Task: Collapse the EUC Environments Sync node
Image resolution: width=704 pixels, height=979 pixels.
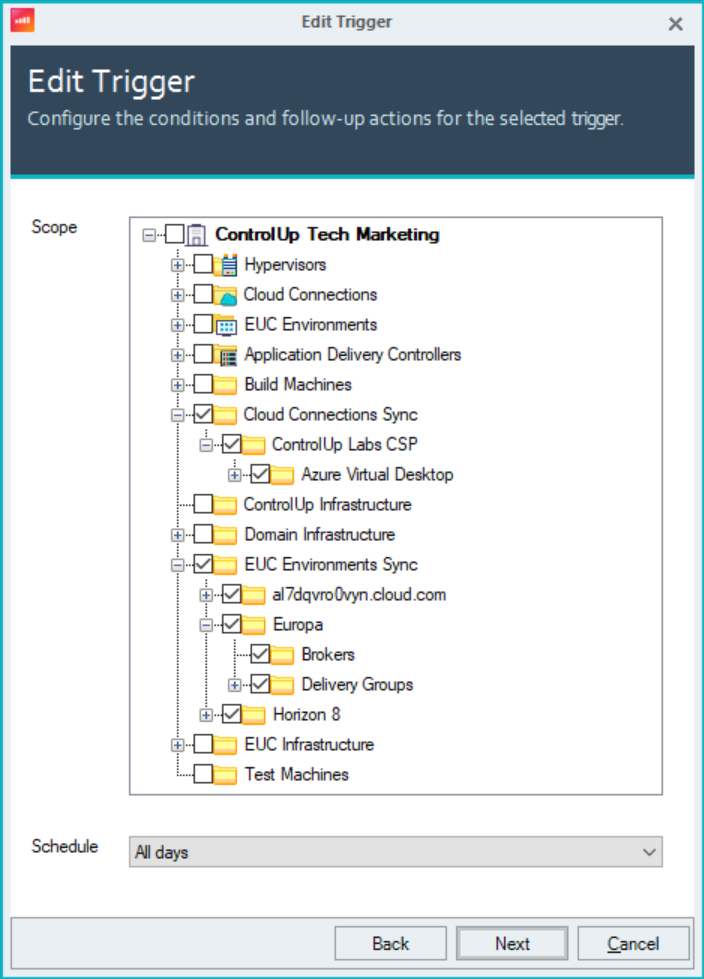Action: 177,565
